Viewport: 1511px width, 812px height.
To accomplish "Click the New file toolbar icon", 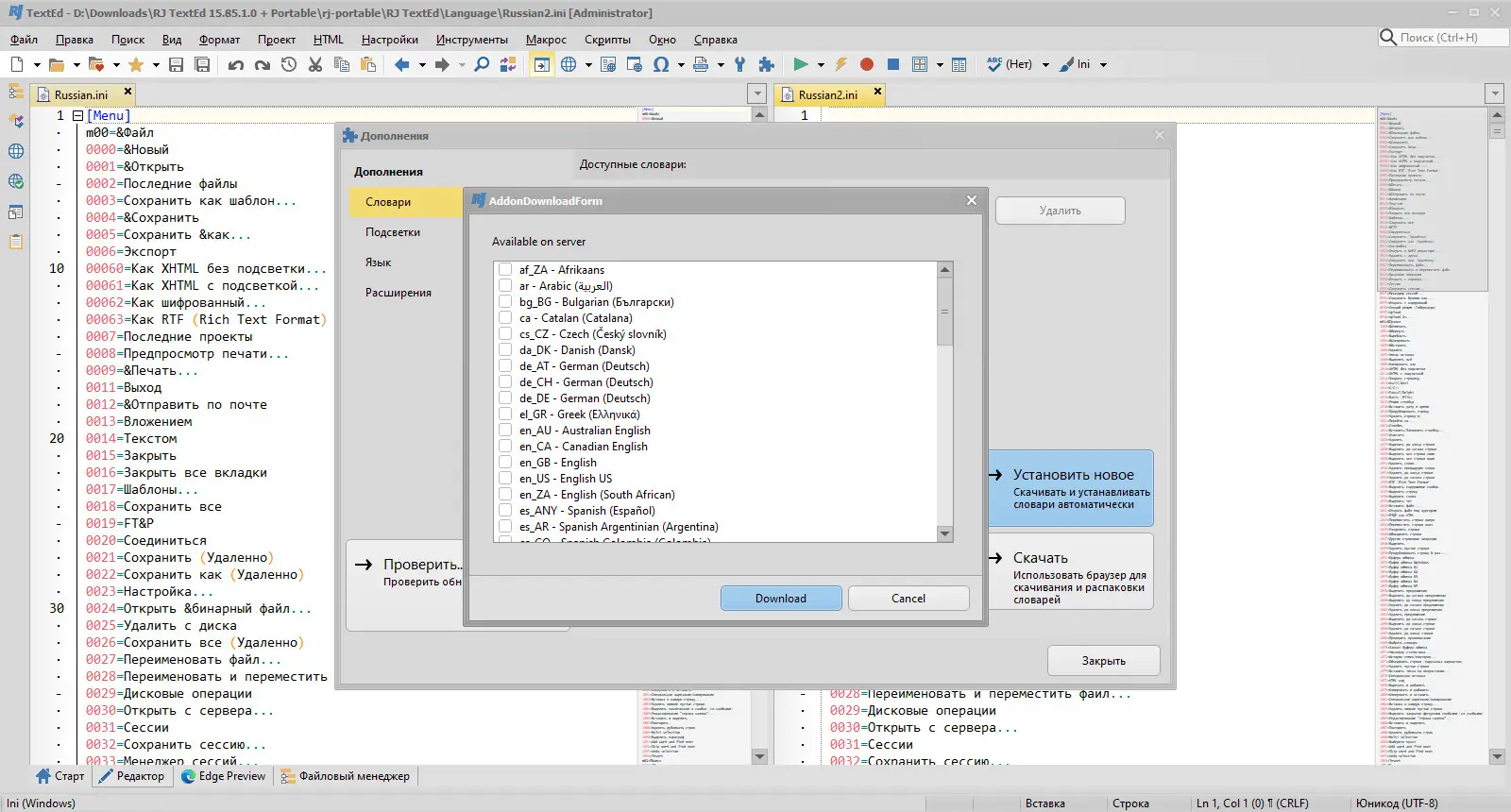I will pos(17,64).
